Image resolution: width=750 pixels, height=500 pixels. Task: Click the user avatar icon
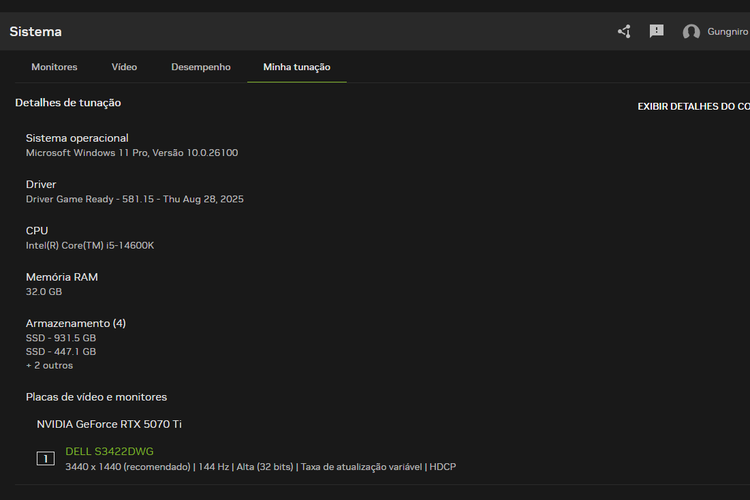coord(691,32)
